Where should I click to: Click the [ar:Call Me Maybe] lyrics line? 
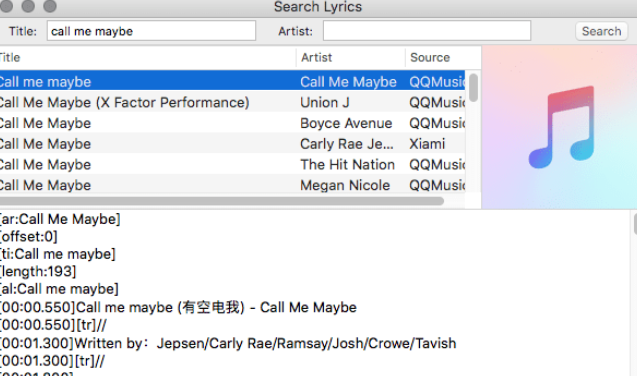click(x=60, y=219)
